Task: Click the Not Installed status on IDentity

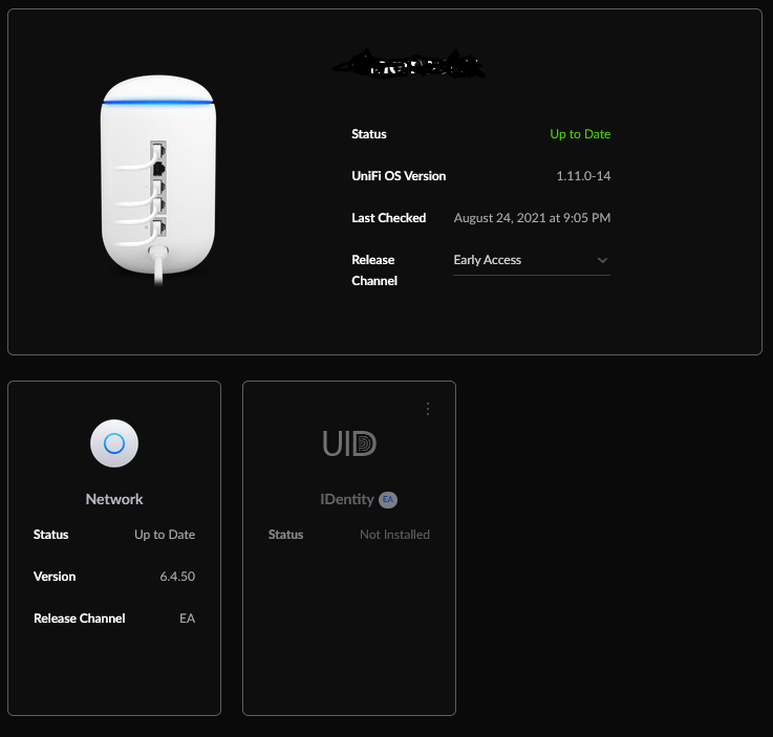Action: coord(394,534)
